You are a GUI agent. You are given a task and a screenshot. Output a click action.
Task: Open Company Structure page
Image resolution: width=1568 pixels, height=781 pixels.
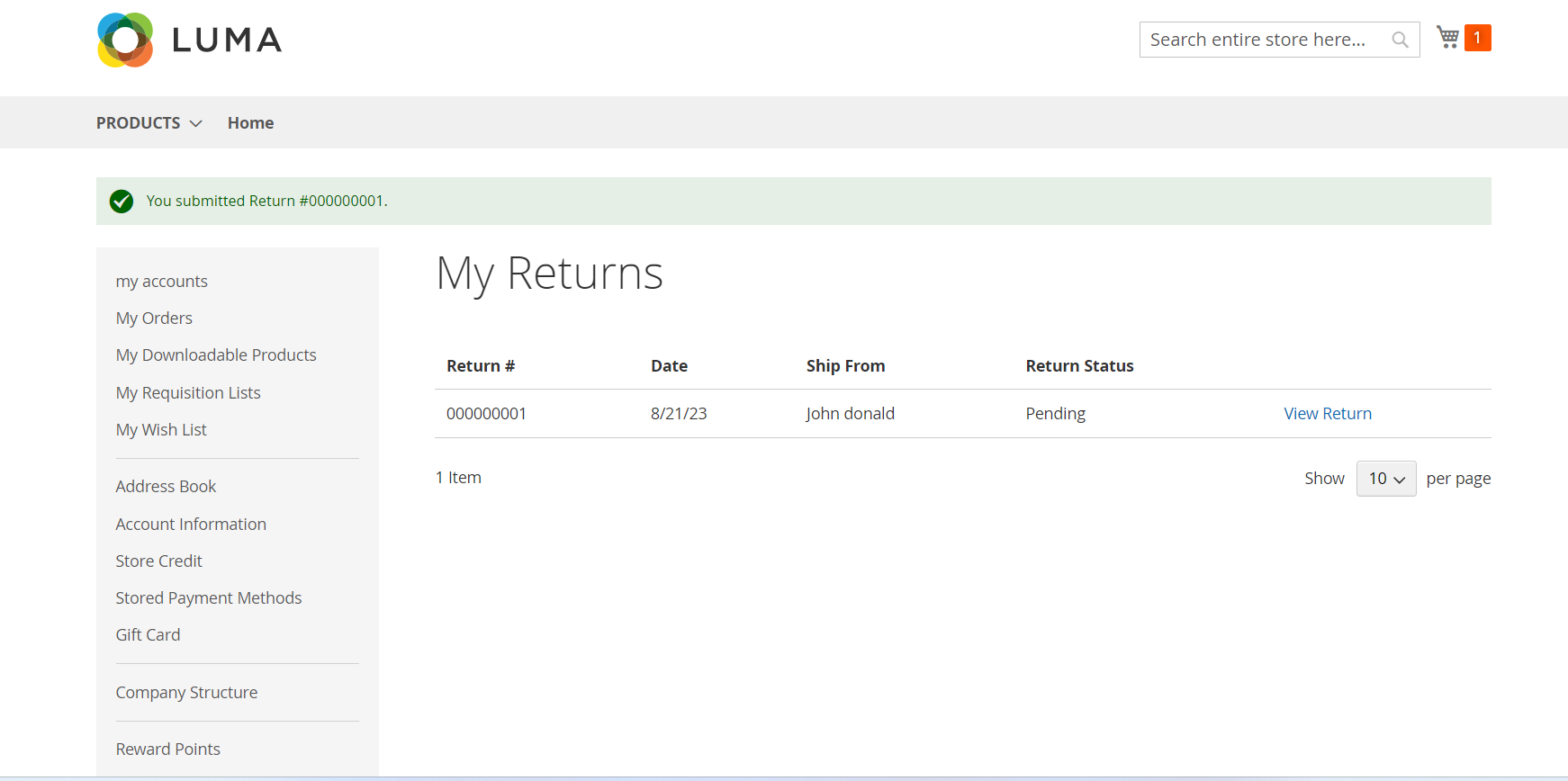(x=186, y=693)
